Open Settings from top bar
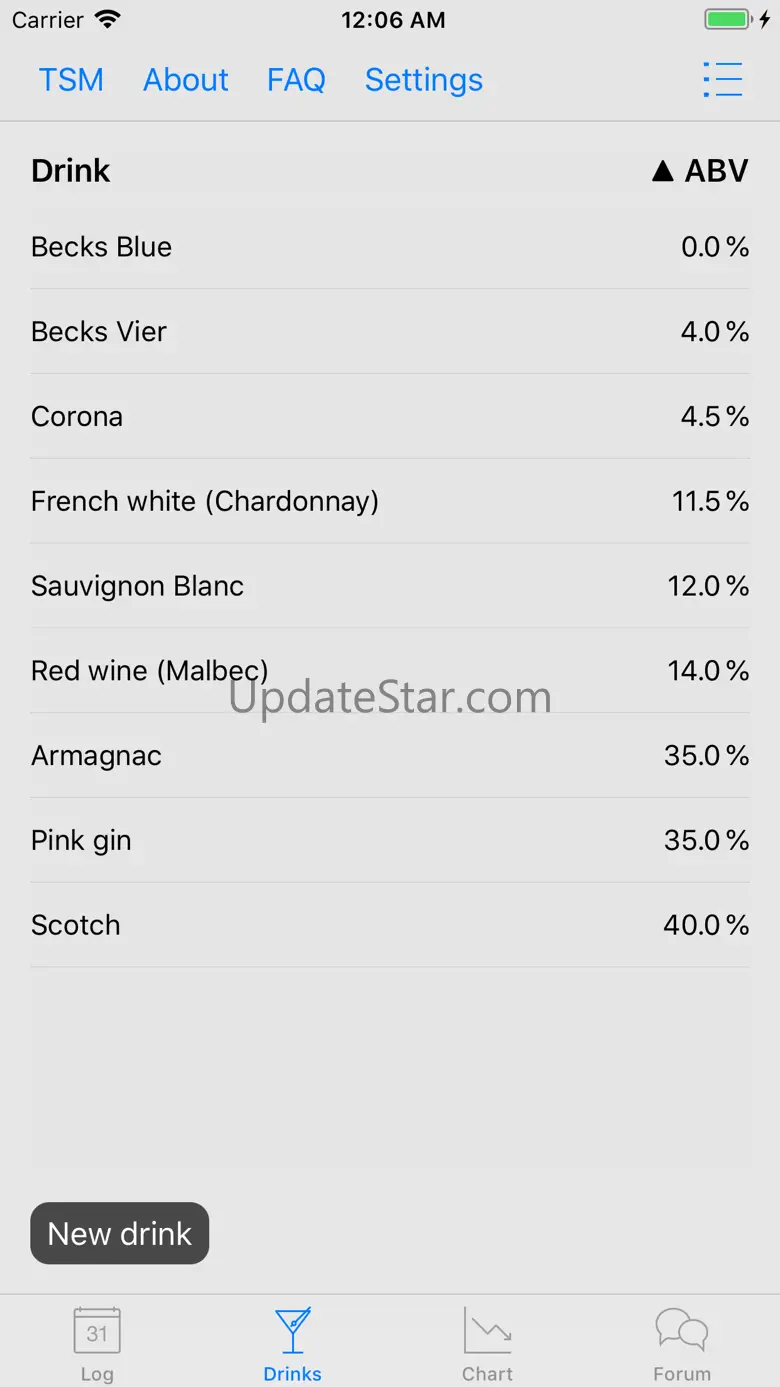Screen dimensions: 780x1387 tap(424, 80)
